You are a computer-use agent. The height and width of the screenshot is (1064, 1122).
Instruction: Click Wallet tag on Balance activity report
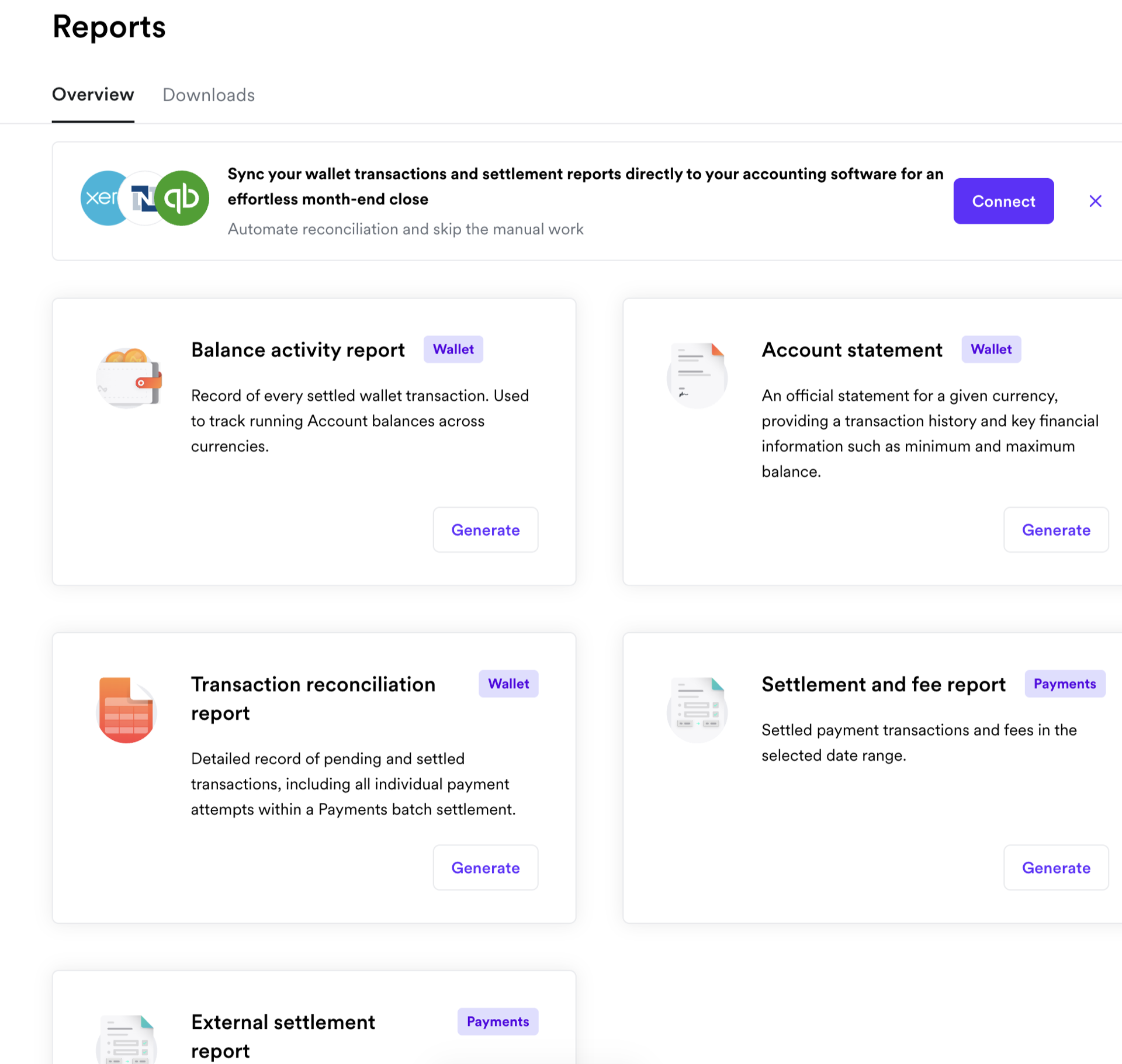pos(453,349)
